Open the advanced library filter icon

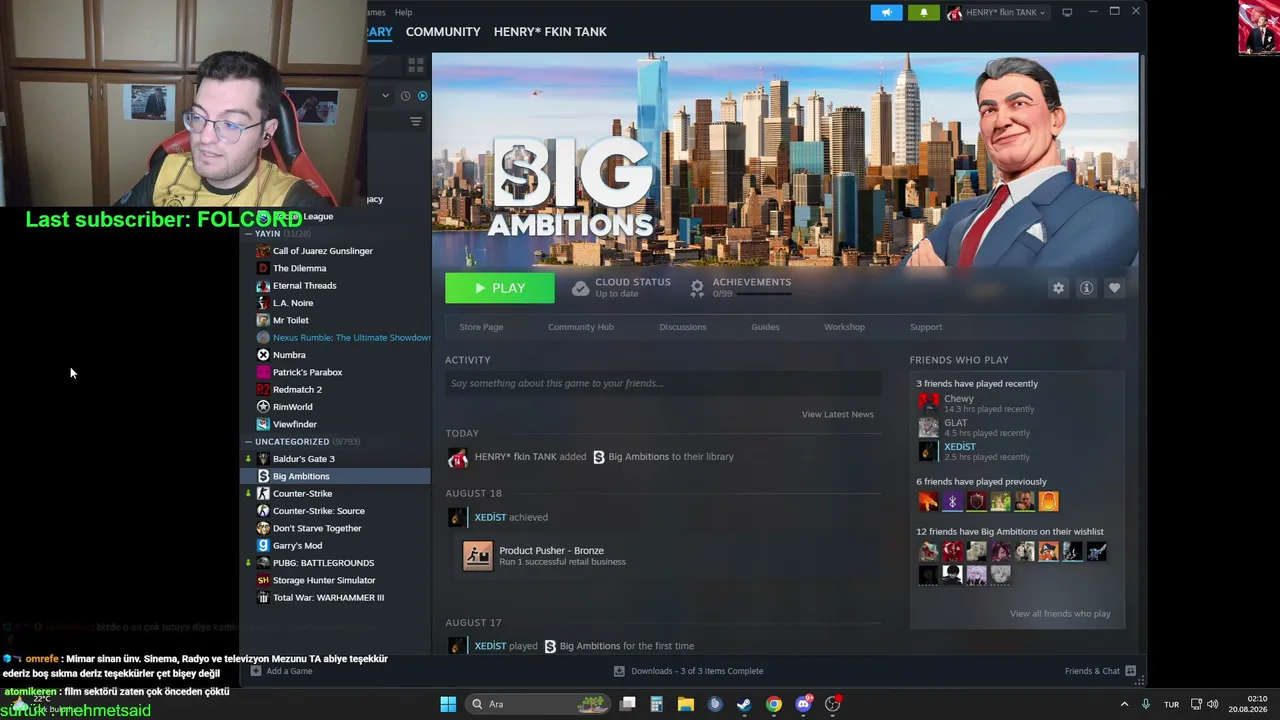(x=416, y=121)
